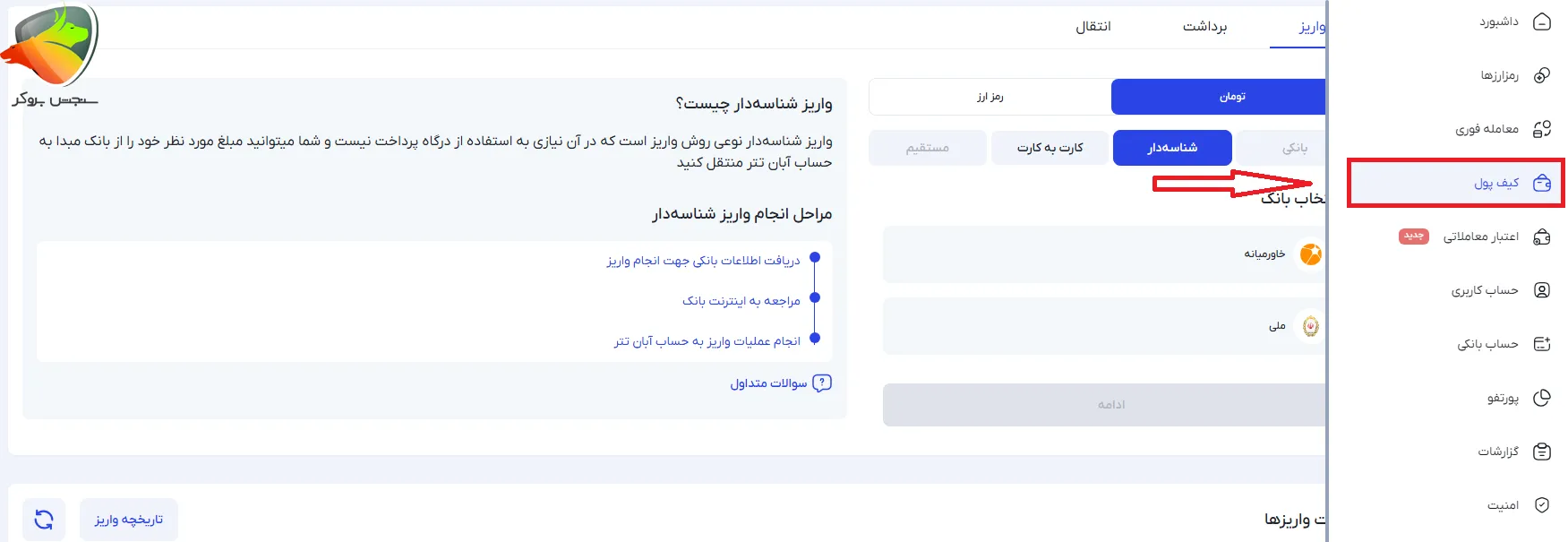Open حساب کاربری menu entry
The height and width of the screenshot is (542, 1568).
[x=1486, y=290]
